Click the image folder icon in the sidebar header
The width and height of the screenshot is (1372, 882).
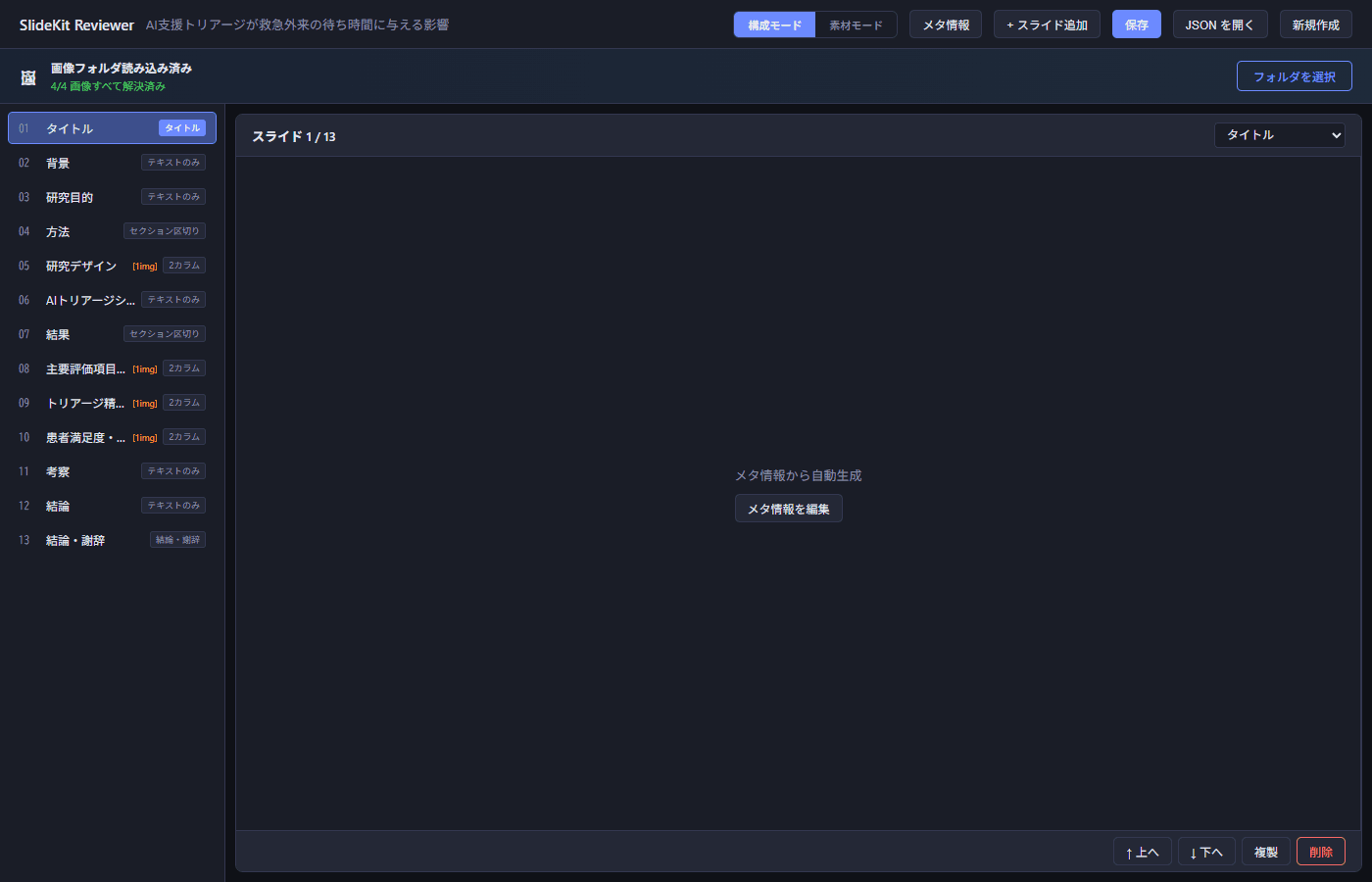click(x=27, y=75)
